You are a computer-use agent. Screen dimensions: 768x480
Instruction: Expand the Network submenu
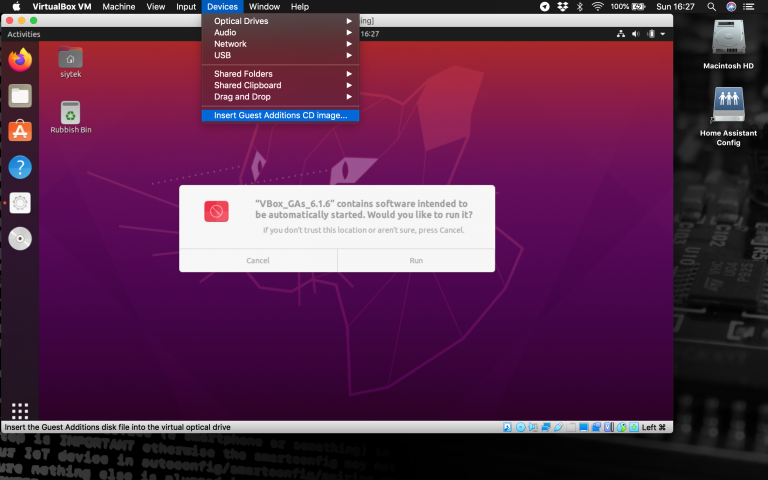point(280,44)
